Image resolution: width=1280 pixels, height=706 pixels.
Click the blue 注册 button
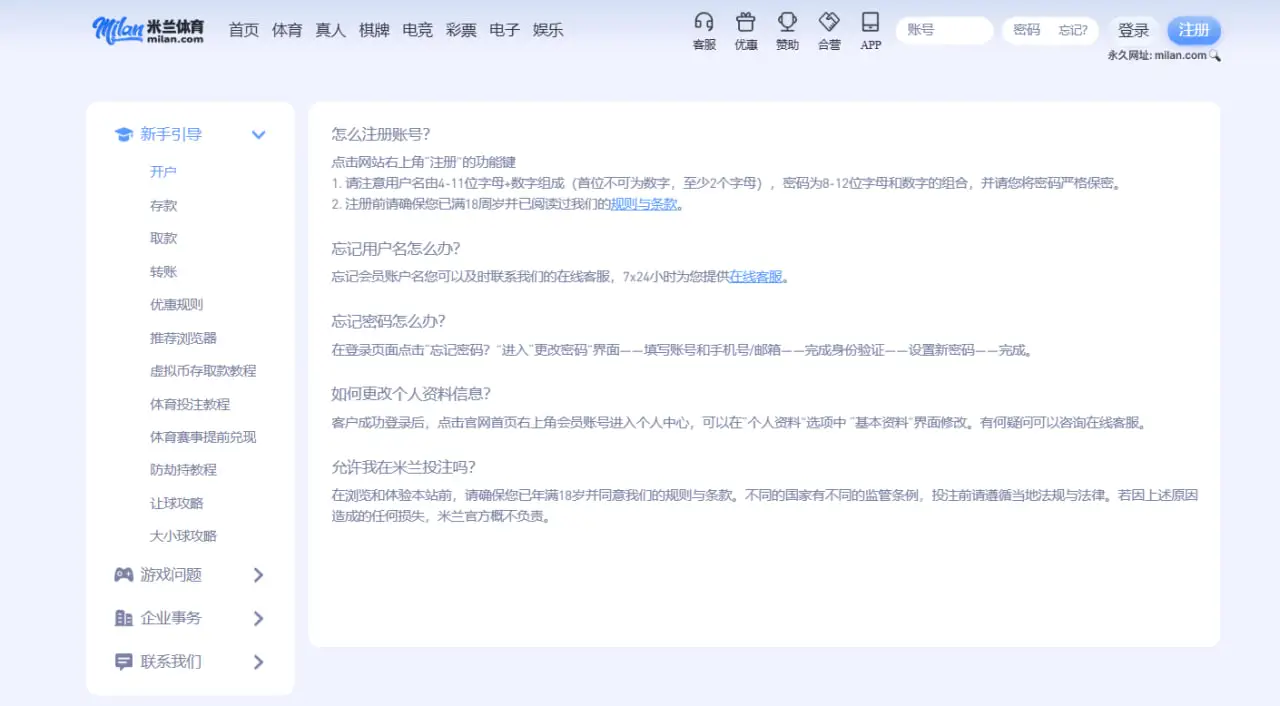pyautogui.click(x=1194, y=30)
